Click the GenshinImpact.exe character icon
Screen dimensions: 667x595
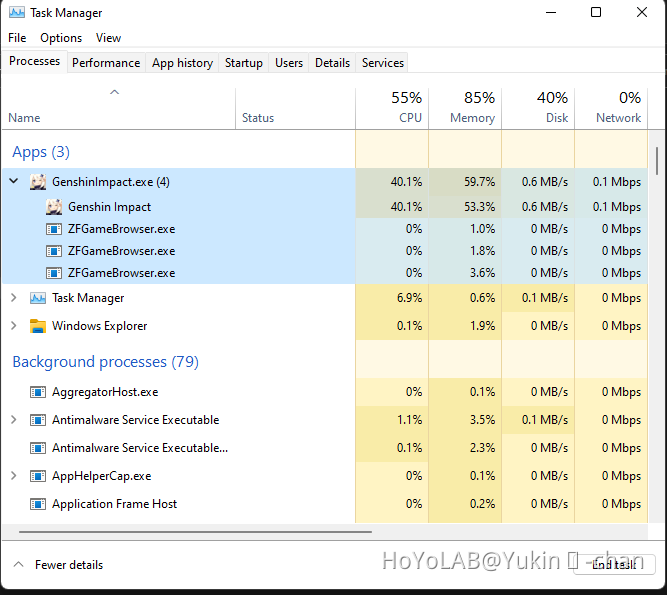click(38, 182)
